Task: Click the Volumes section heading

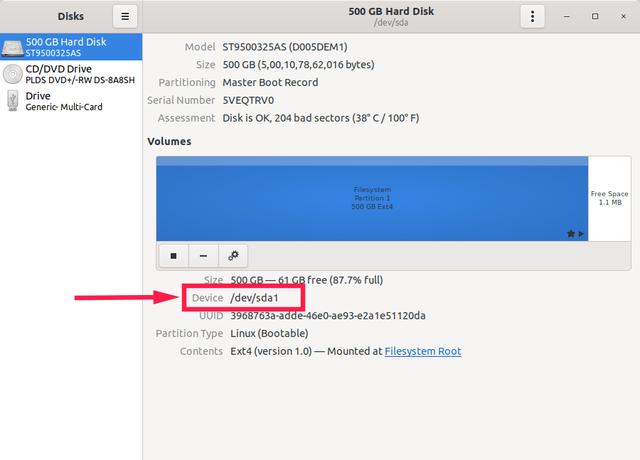Action: tap(169, 142)
